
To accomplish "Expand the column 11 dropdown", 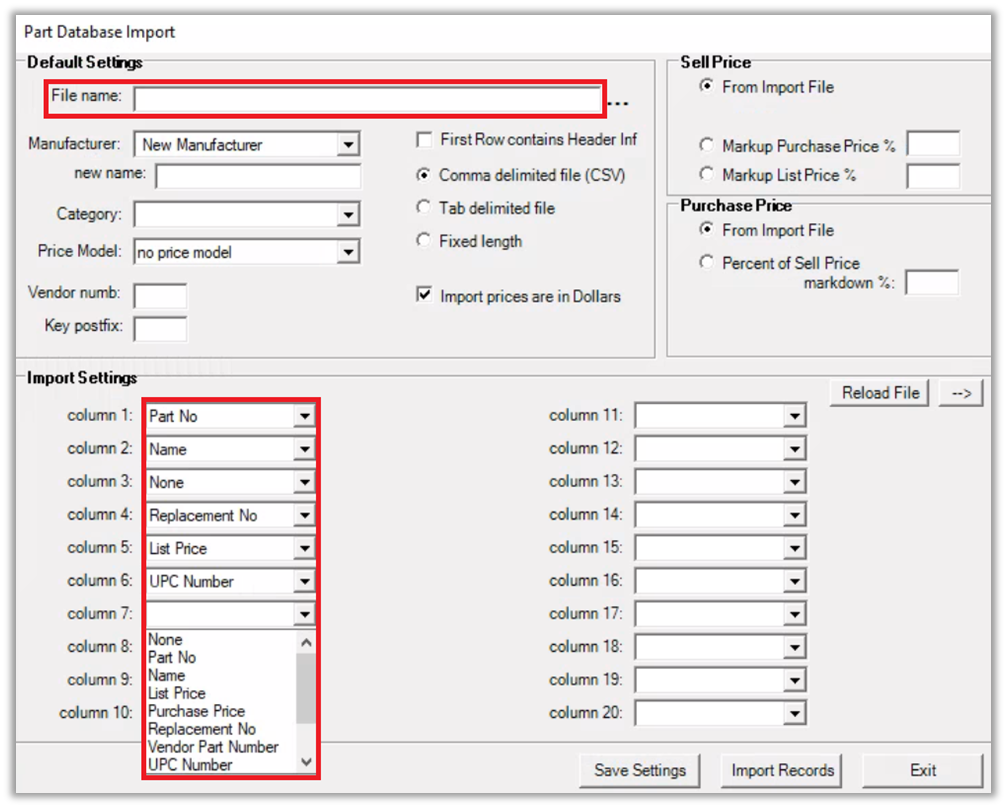I will 794,416.
